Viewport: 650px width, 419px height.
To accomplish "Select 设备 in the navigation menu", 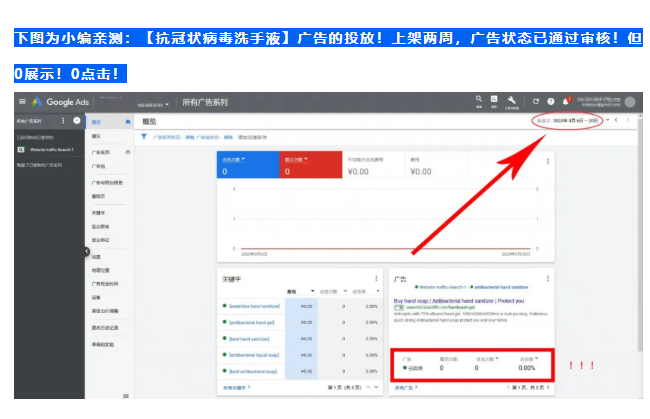I will click(96, 298).
